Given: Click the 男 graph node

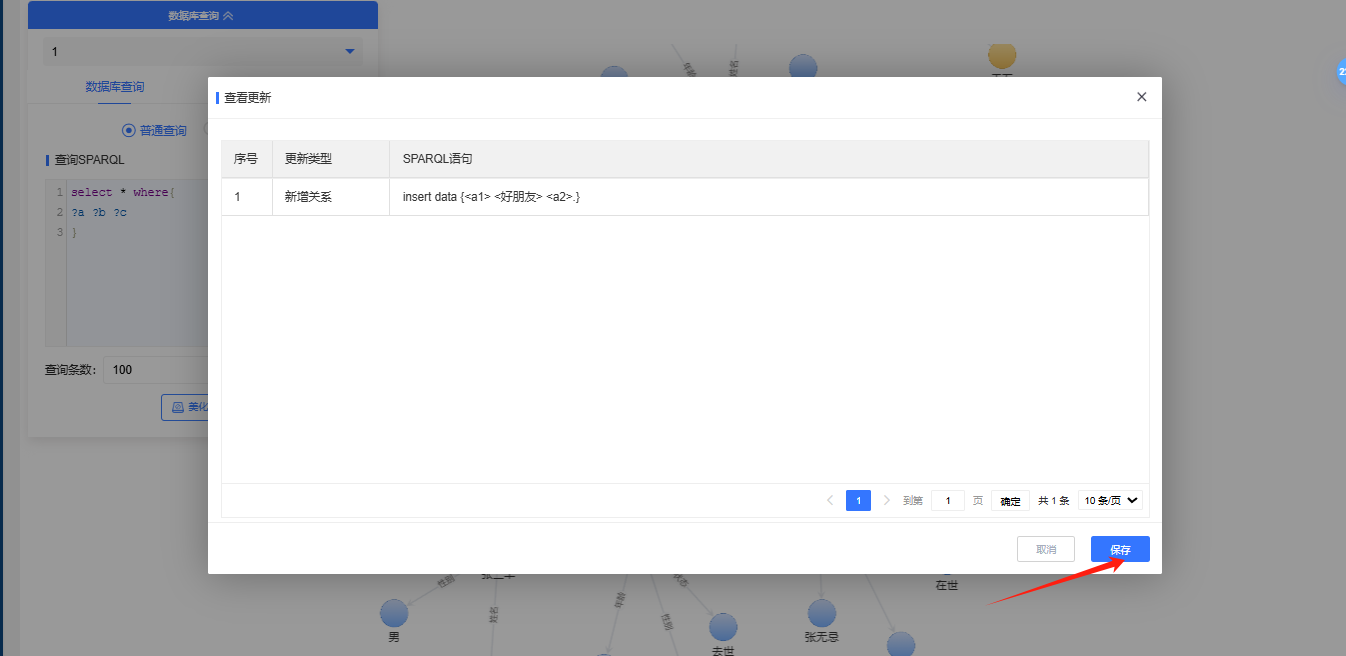Looking at the screenshot, I should point(394,614).
